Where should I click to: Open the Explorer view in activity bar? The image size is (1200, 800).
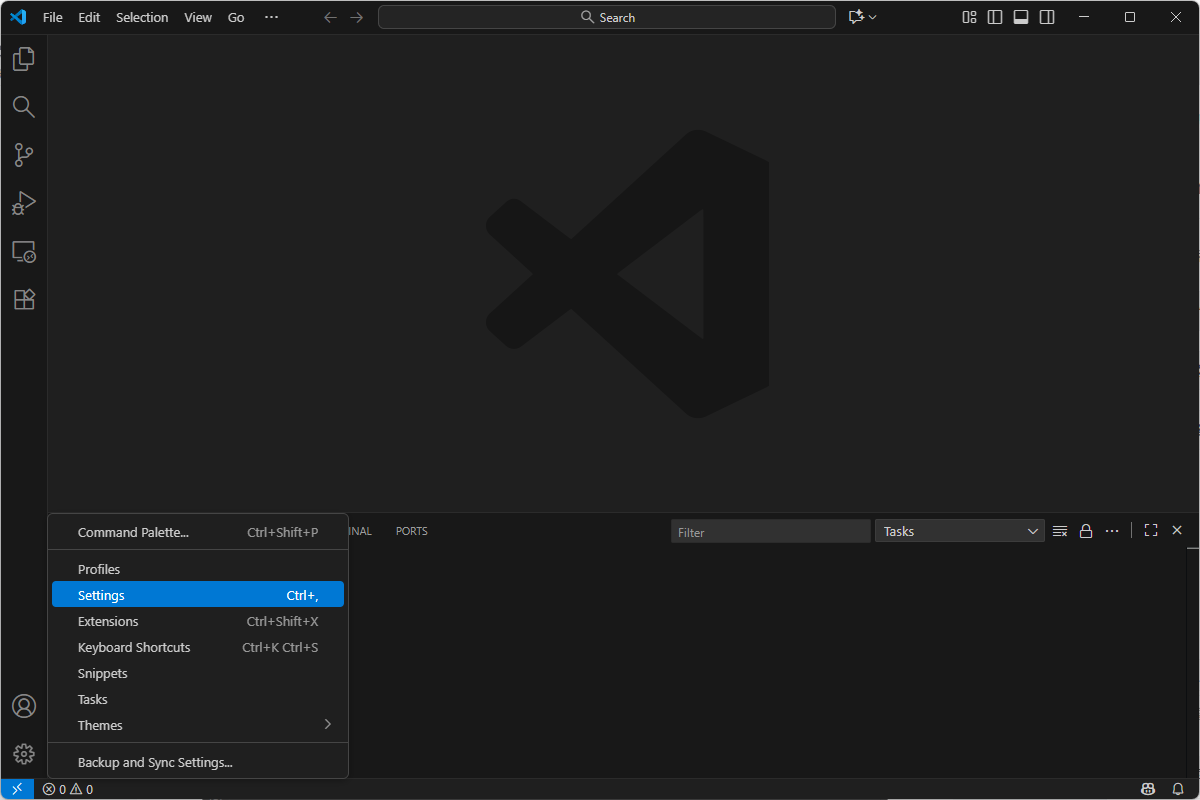23,59
